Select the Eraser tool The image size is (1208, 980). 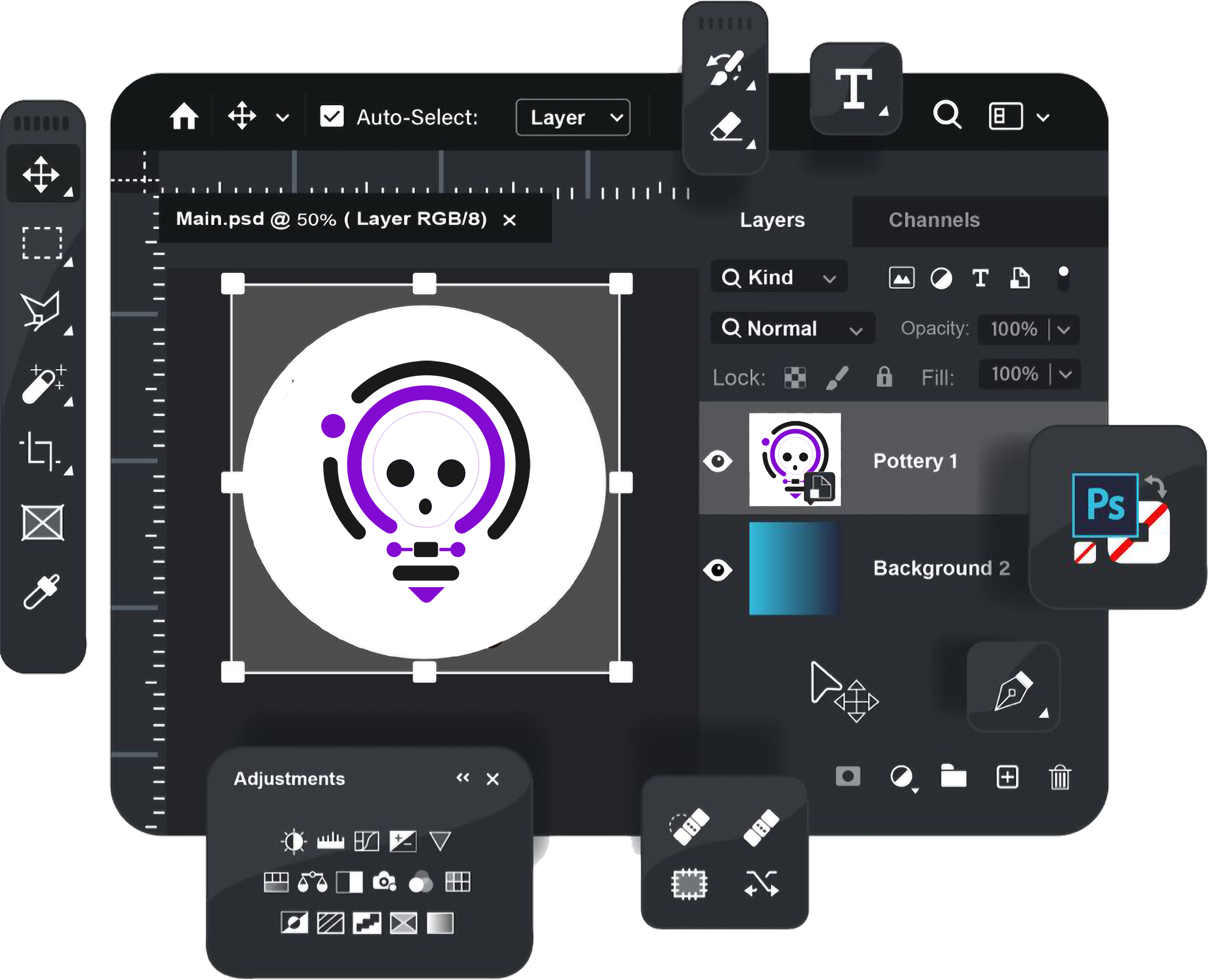[x=726, y=128]
